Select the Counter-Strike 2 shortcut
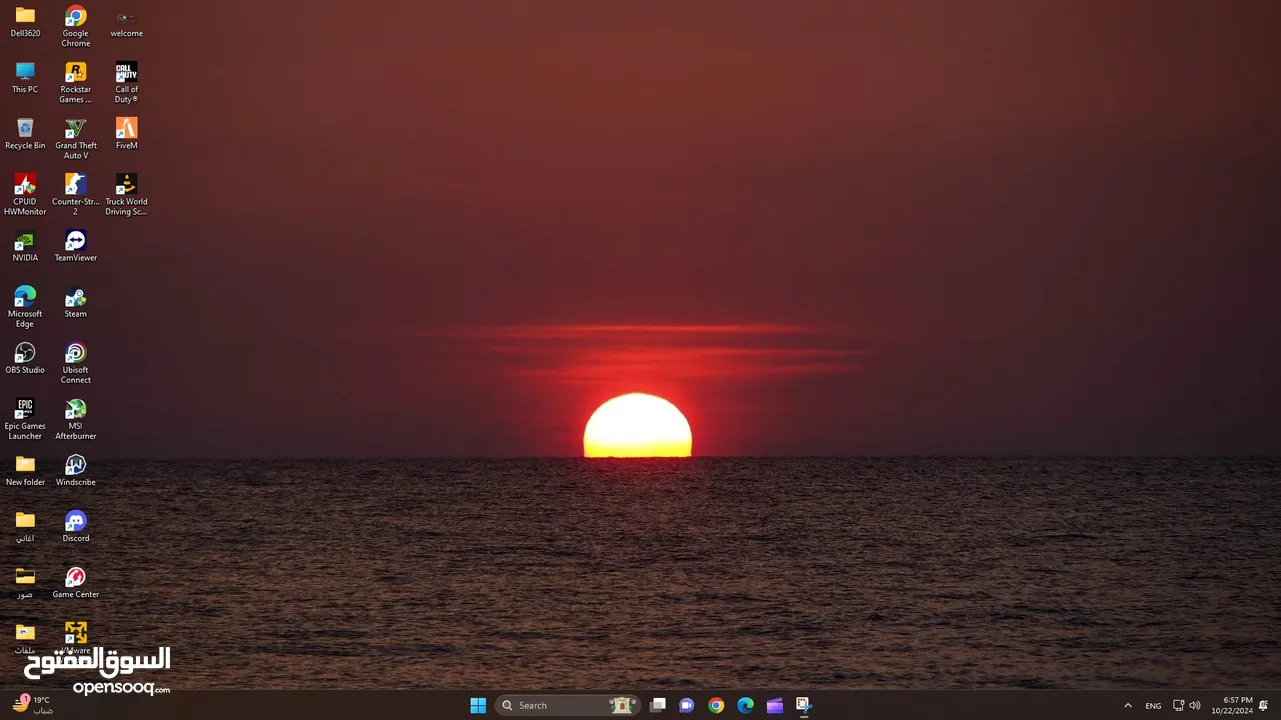The image size is (1281, 720). click(x=76, y=194)
